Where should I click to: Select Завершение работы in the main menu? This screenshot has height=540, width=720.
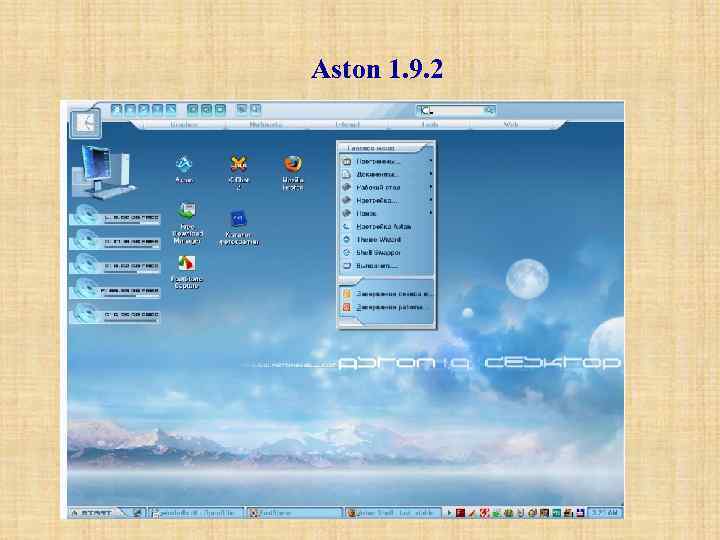(x=387, y=307)
